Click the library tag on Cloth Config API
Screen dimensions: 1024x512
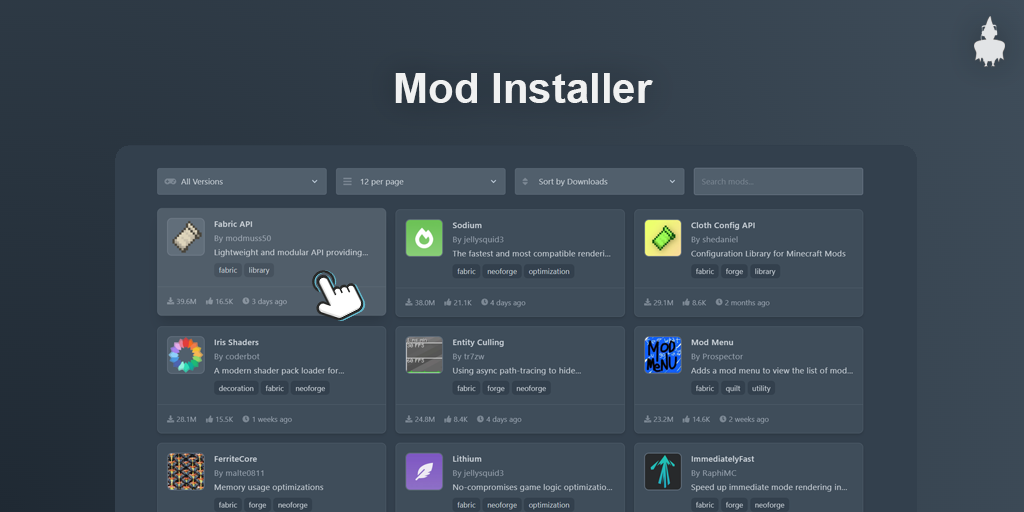point(765,272)
